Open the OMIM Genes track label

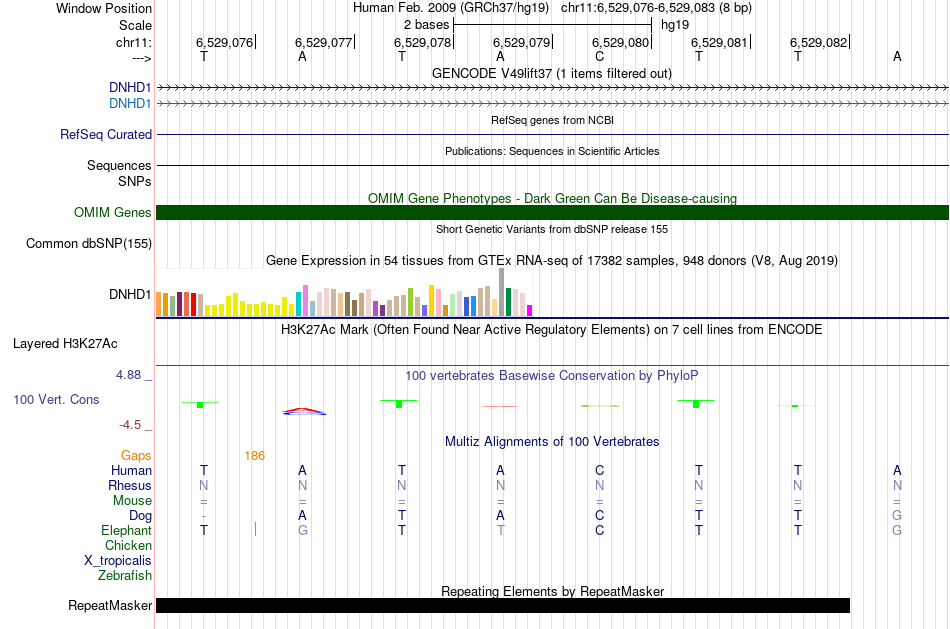[x=112, y=213]
